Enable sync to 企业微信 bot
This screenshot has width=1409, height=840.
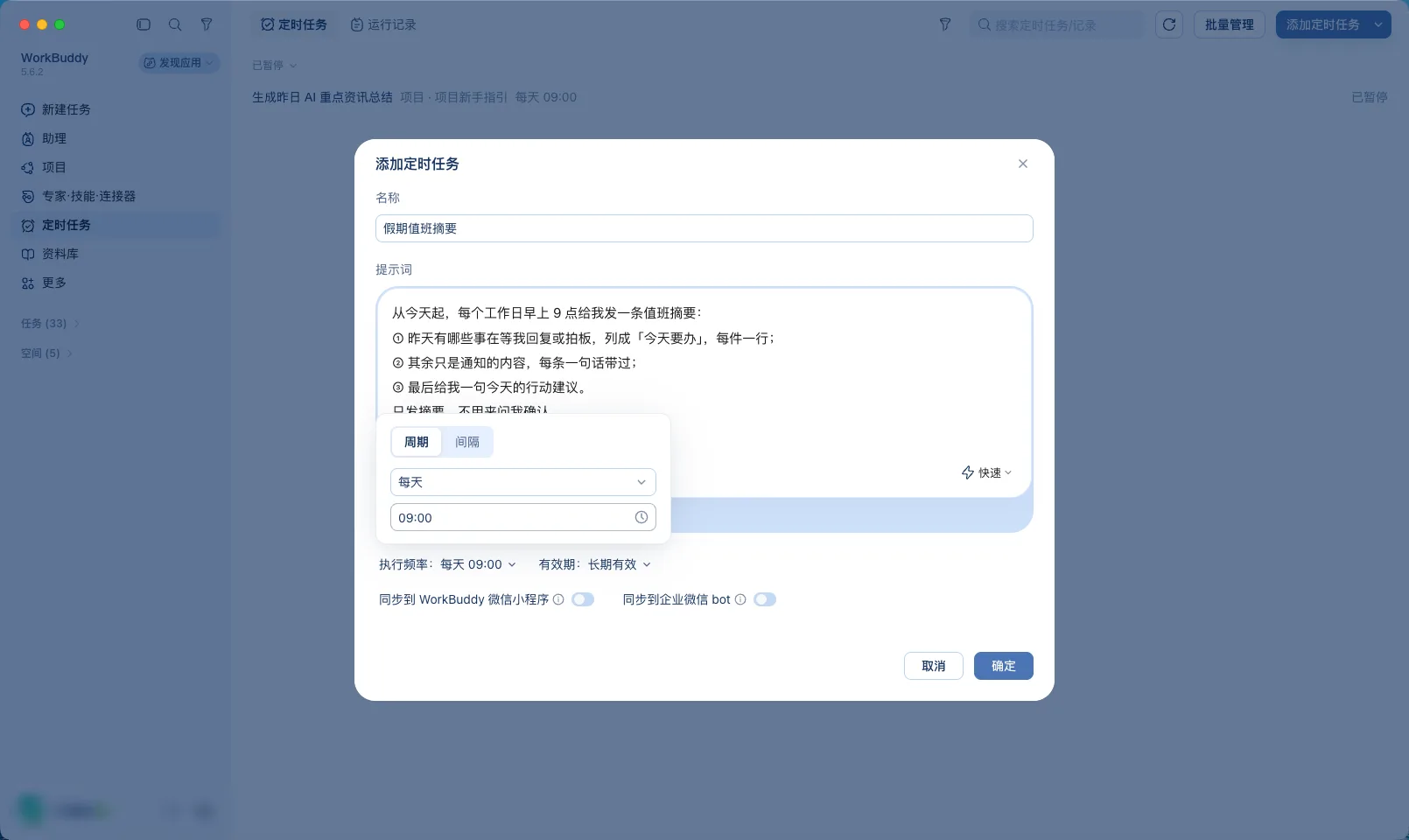point(765,599)
